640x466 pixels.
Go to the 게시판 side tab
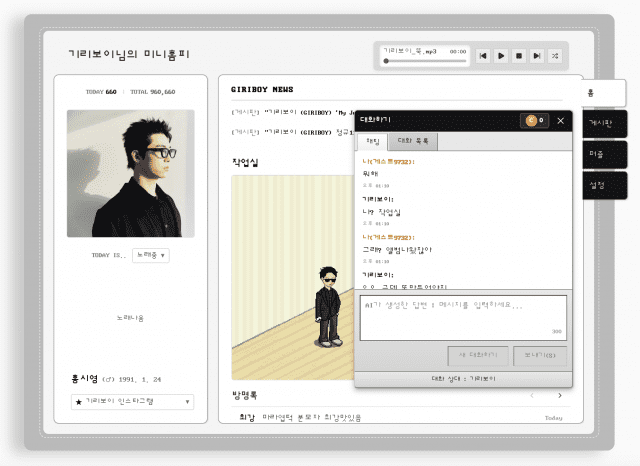click(604, 123)
